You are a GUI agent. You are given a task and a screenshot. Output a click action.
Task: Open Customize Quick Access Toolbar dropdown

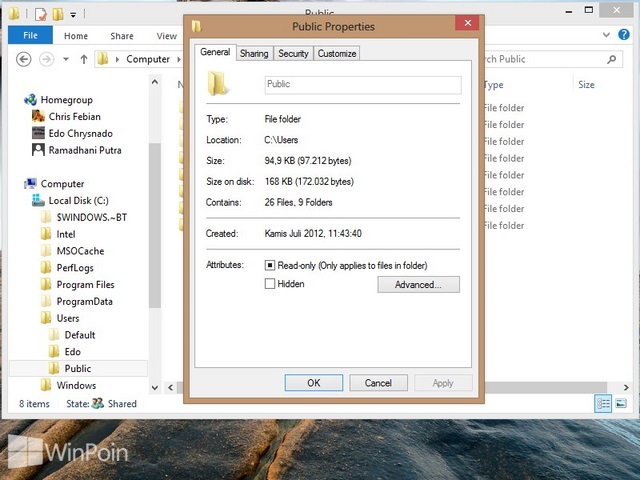click(x=73, y=15)
